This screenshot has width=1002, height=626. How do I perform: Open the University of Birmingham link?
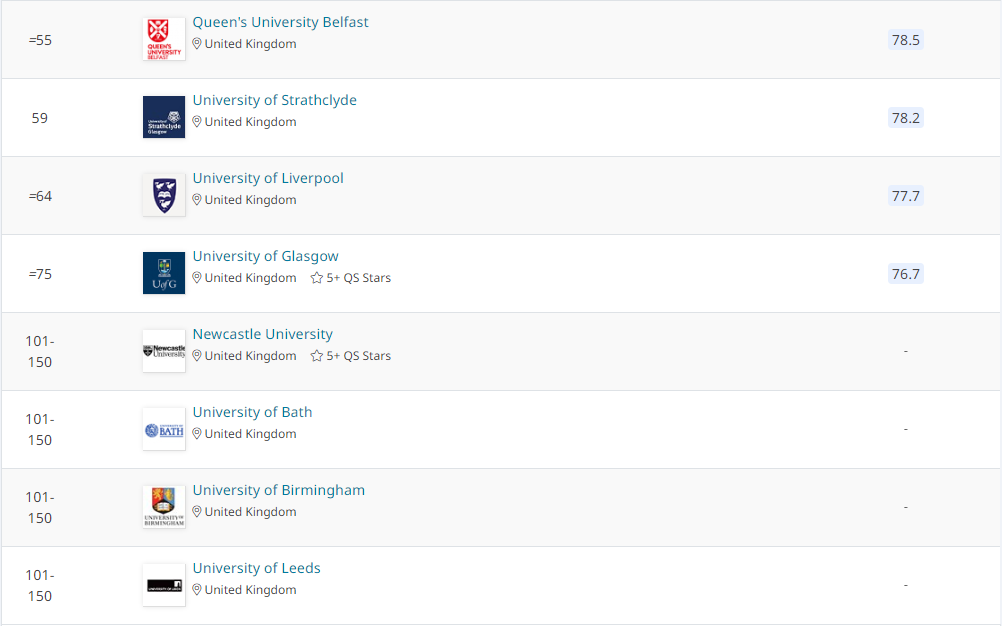pyautogui.click(x=278, y=490)
